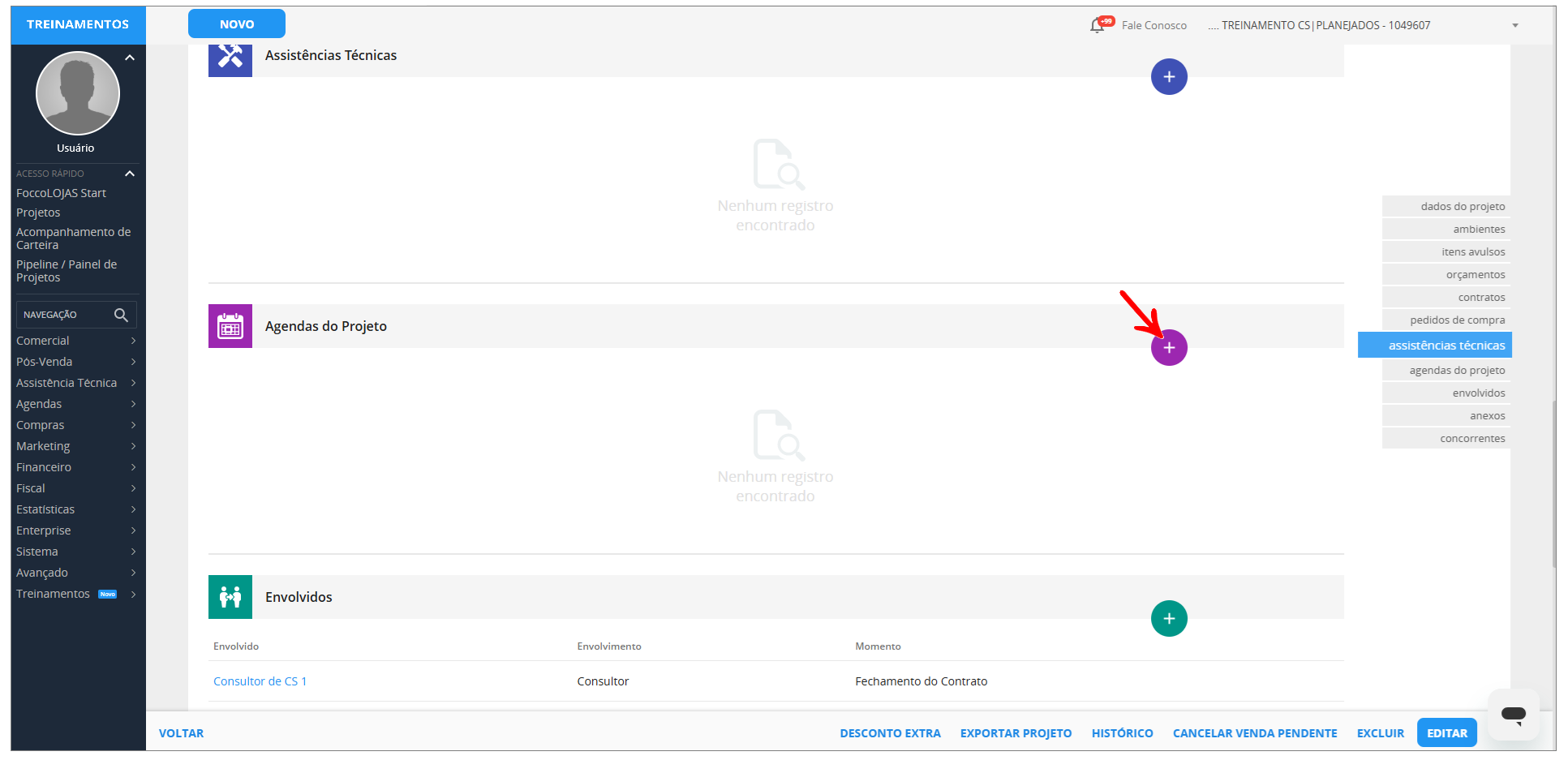The height and width of the screenshot is (773, 1568).
Task: Click the TREINAMENTO CS | PLANEJADOS company name
Action: pyautogui.click(x=1319, y=26)
